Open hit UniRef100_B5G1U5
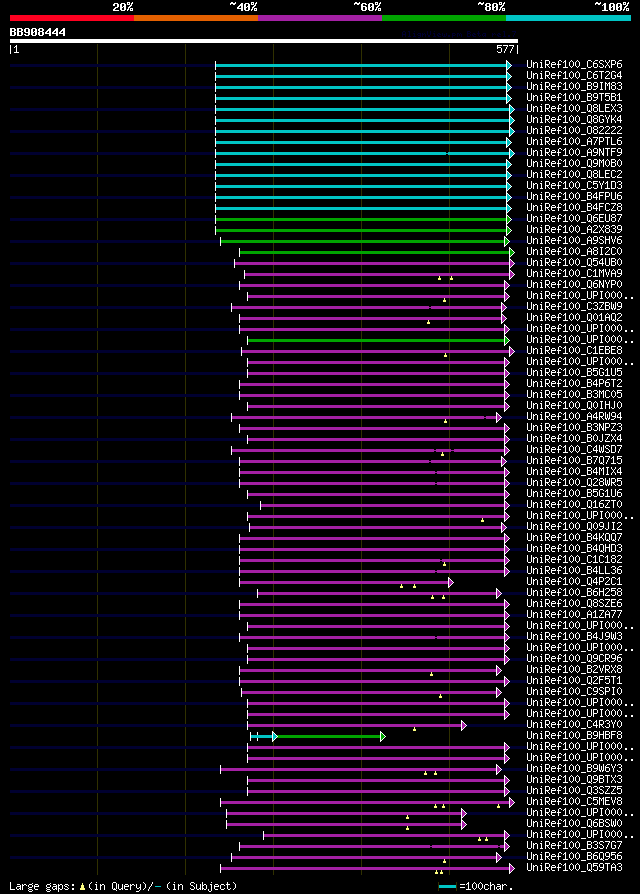 pos(574,372)
